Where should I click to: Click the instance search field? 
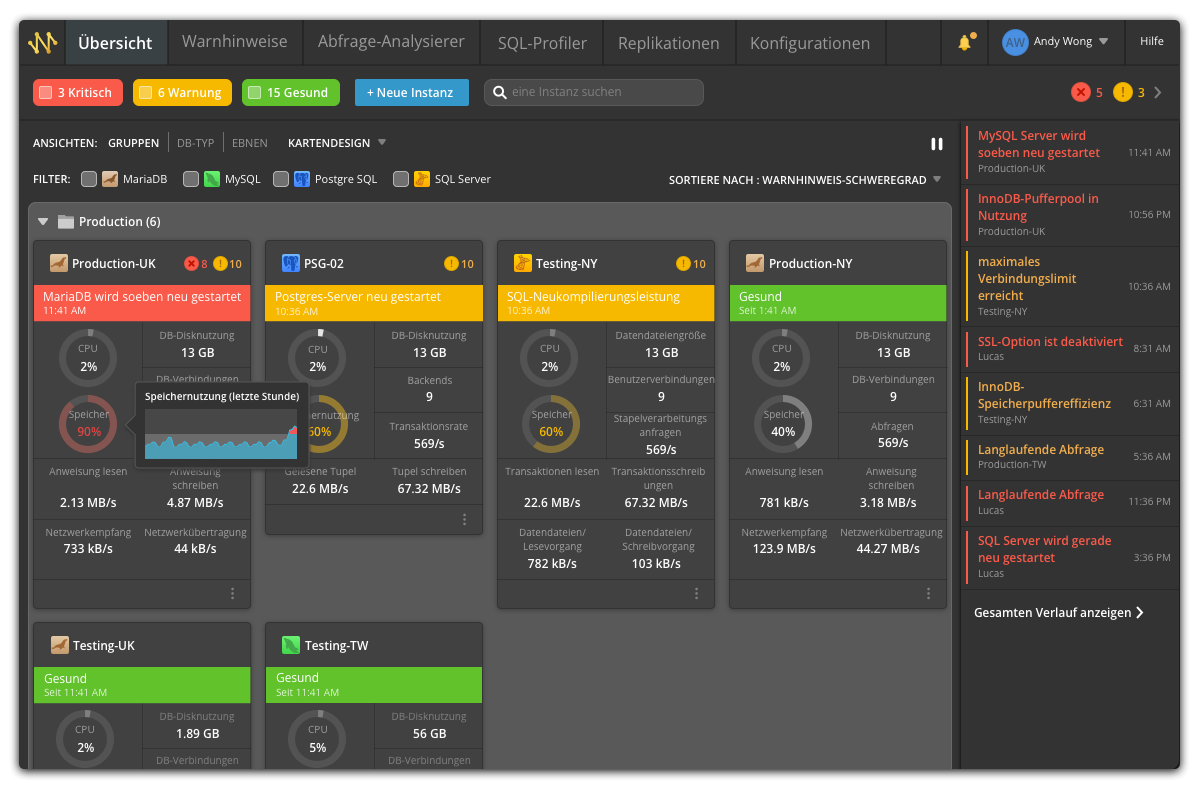click(x=594, y=93)
